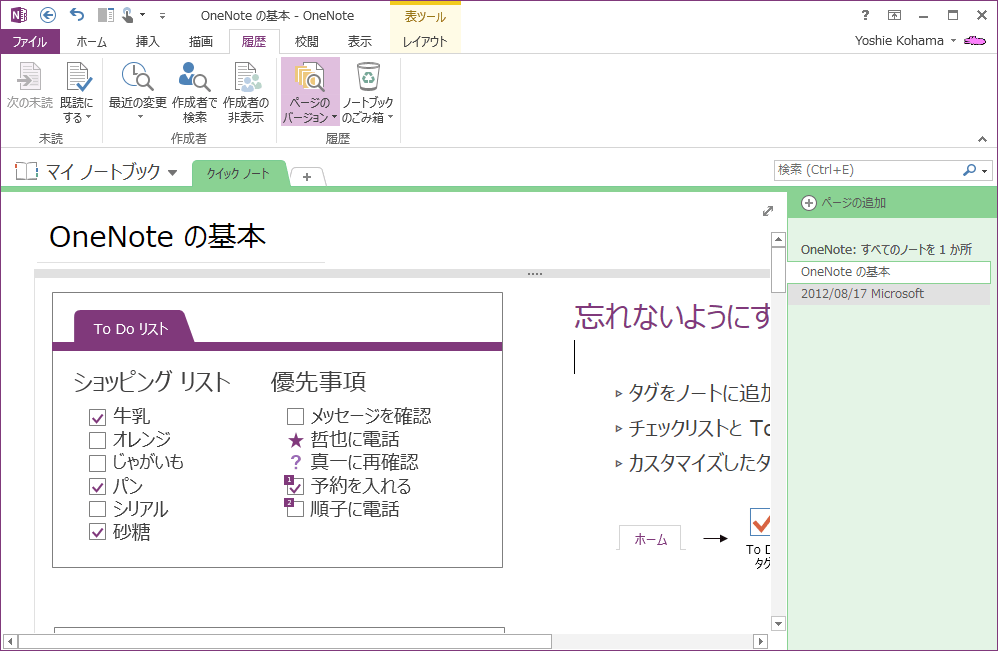Open search scope dropdown arrow
Image resolution: width=998 pixels, height=651 pixels.
click(x=985, y=171)
